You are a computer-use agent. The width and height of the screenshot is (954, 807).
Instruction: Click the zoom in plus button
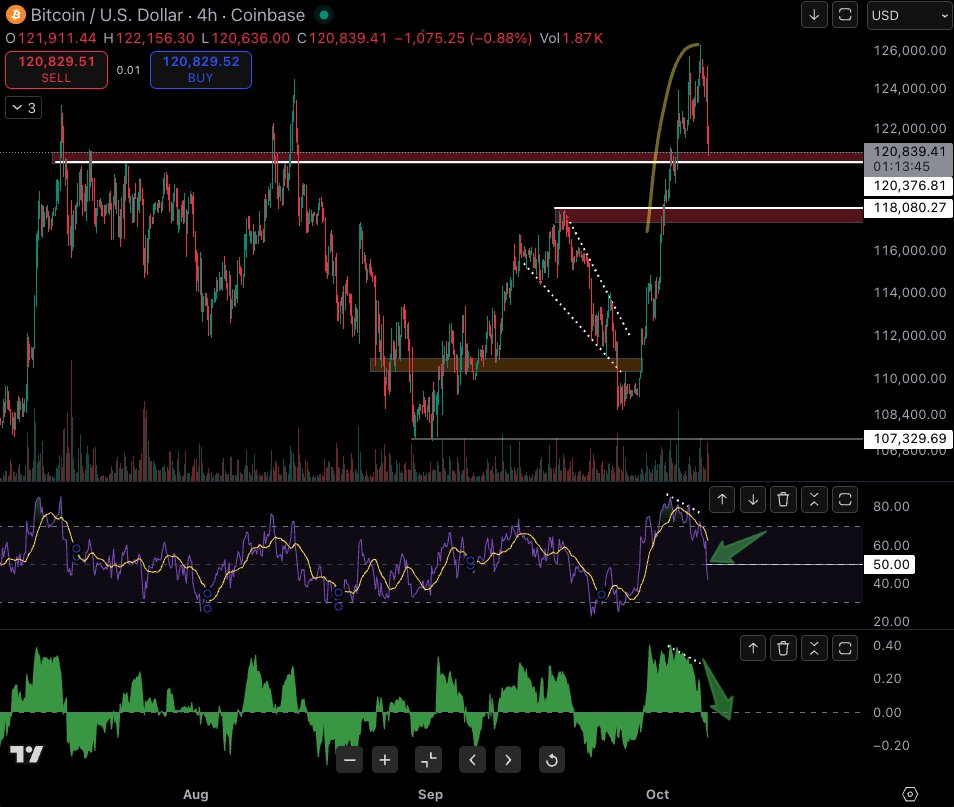pyautogui.click(x=385, y=760)
